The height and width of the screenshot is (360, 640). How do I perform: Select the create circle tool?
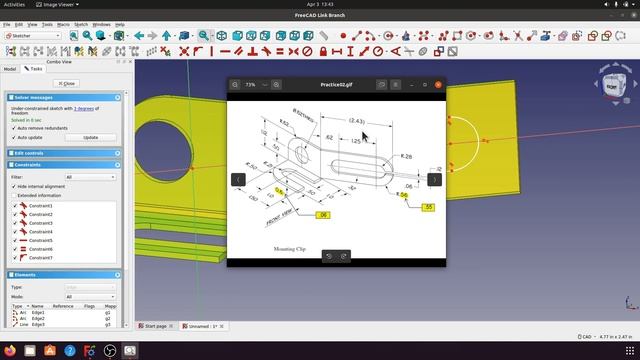coord(388,36)
